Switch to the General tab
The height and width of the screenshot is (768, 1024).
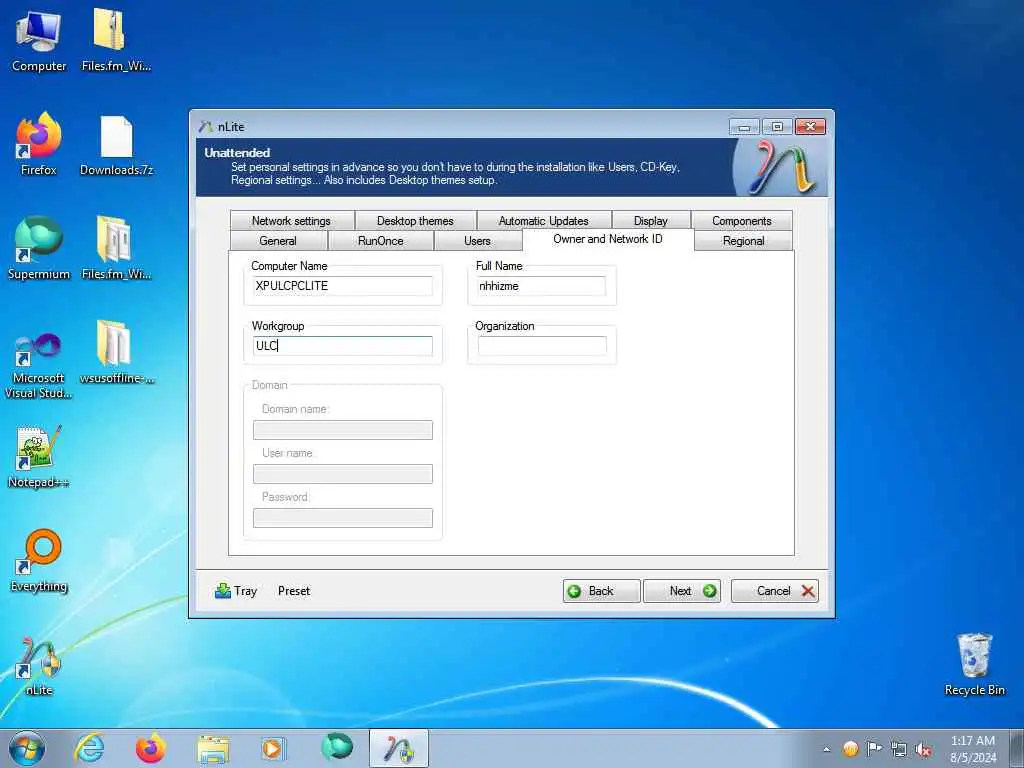click(278, 241)
